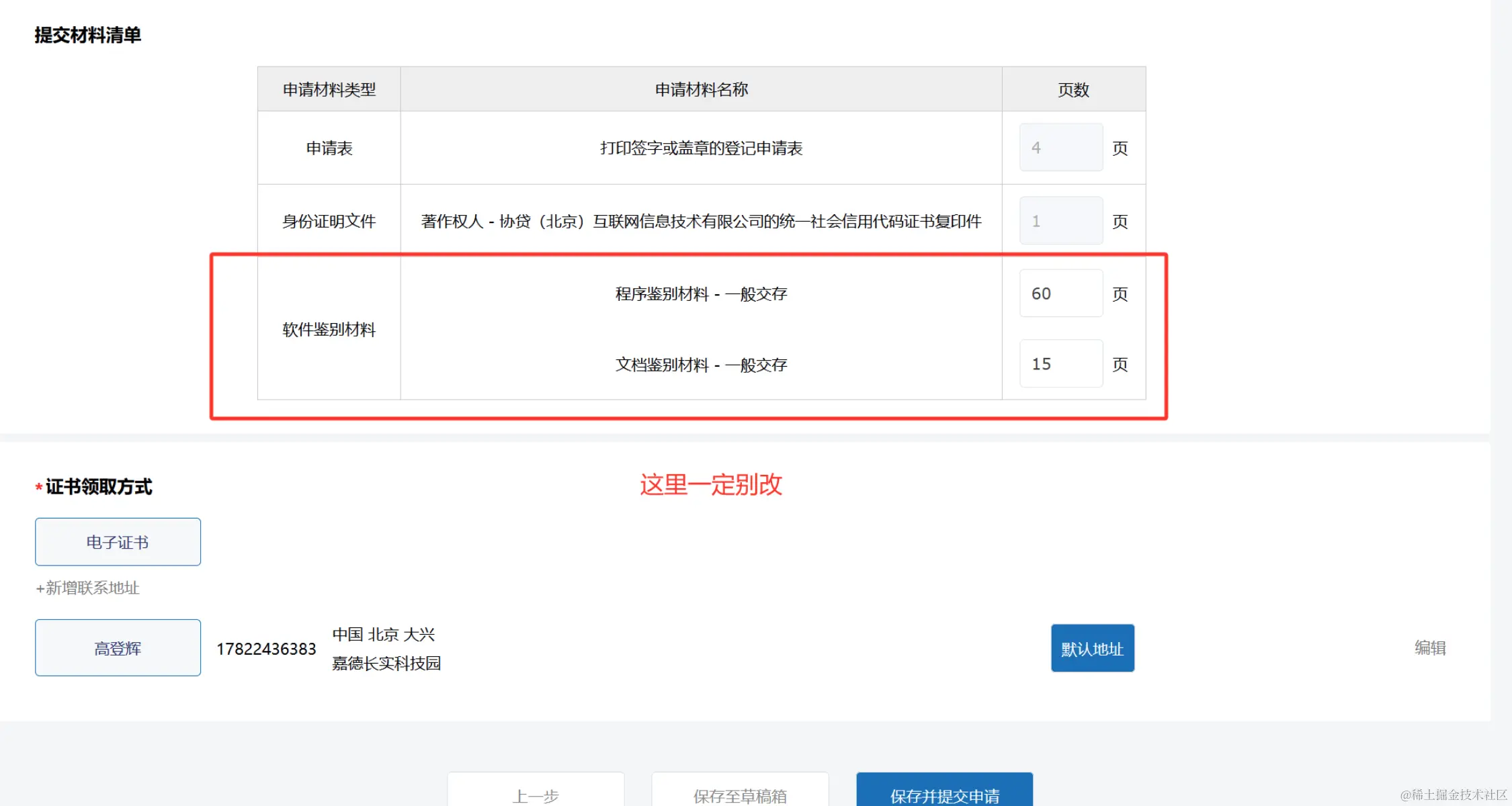Viewport: 1512px width, 806px height.
Task: Click the 程序鉴别材料 - 一般交存 row
Action: click(x=701, y=294)
